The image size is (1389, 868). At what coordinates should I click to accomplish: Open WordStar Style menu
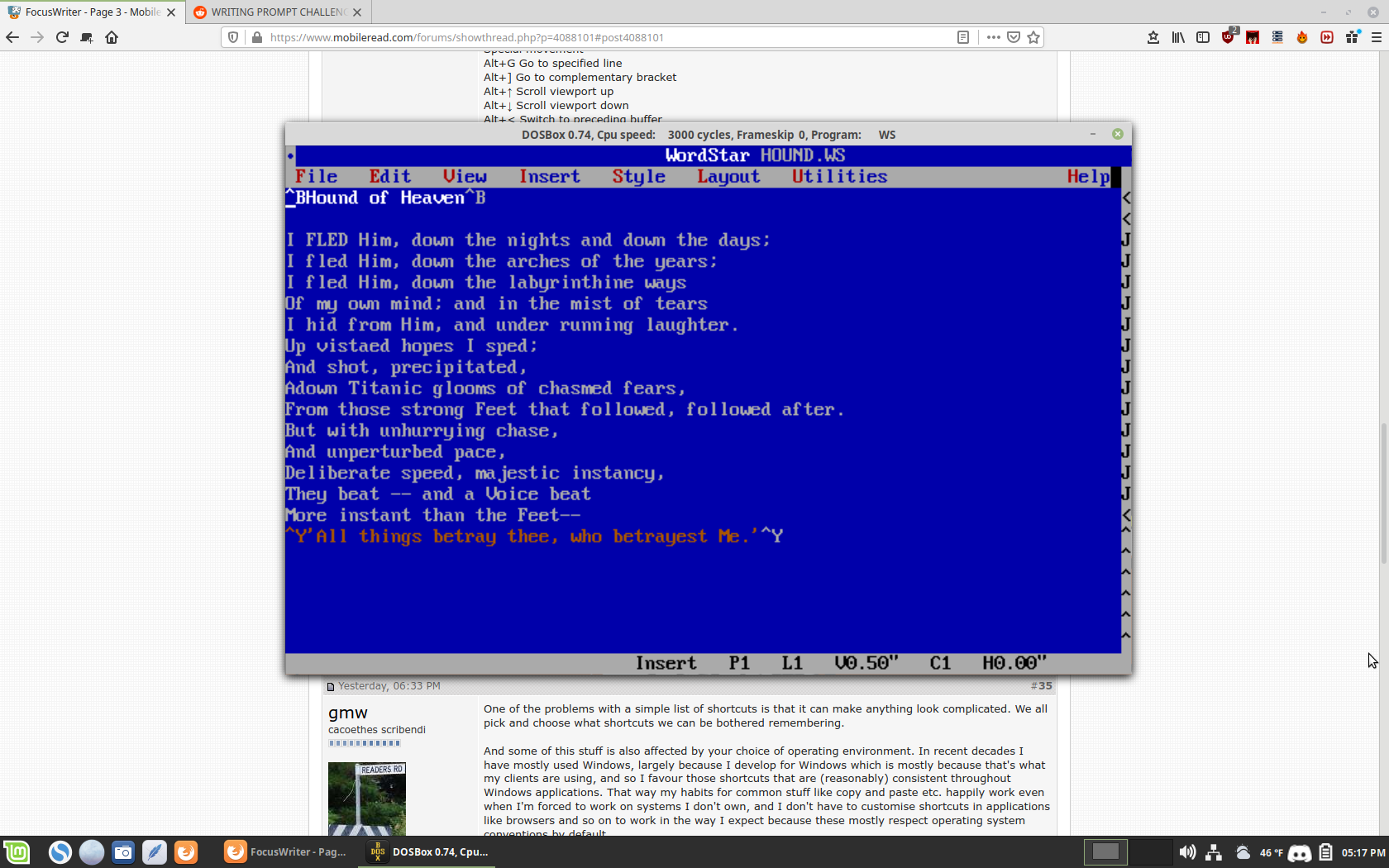coord(639,177)
